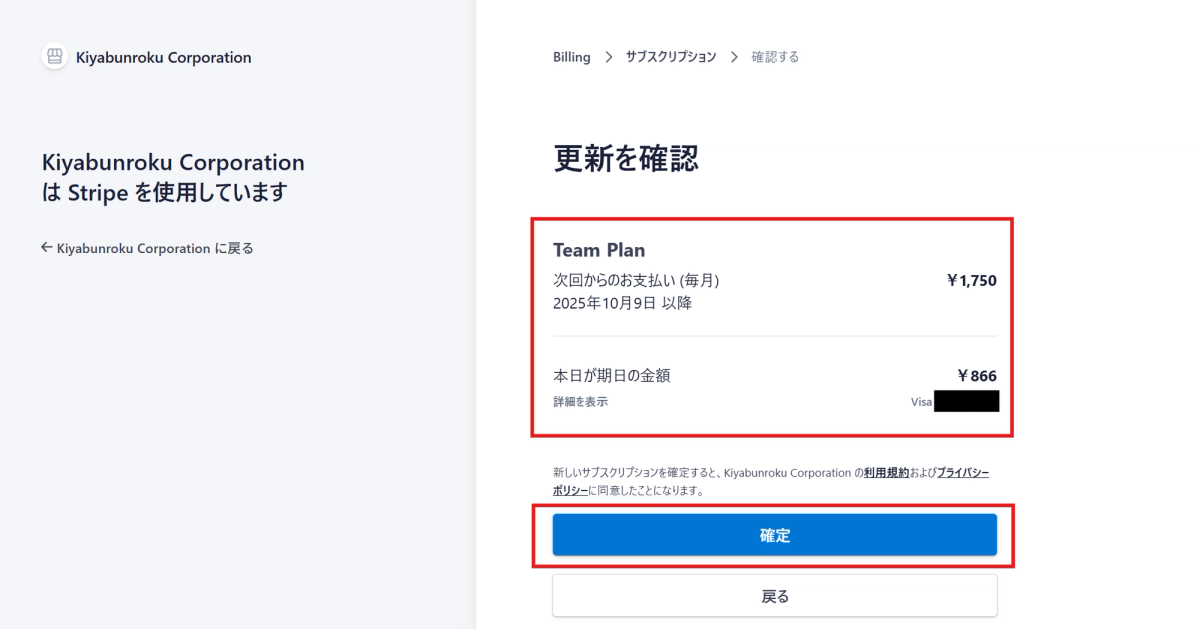The width and height of the screenshot is (1200, 629).
Task: Go to the サブスクリプション breadcrumb
Action: 671,57
